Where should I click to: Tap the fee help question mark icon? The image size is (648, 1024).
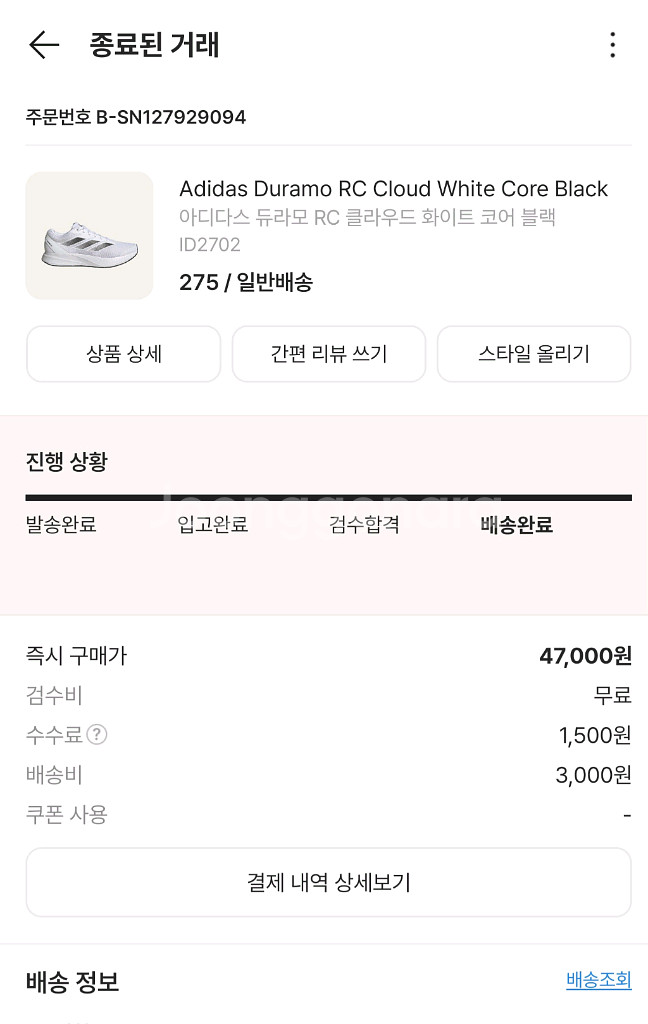(x=96, y=735)
